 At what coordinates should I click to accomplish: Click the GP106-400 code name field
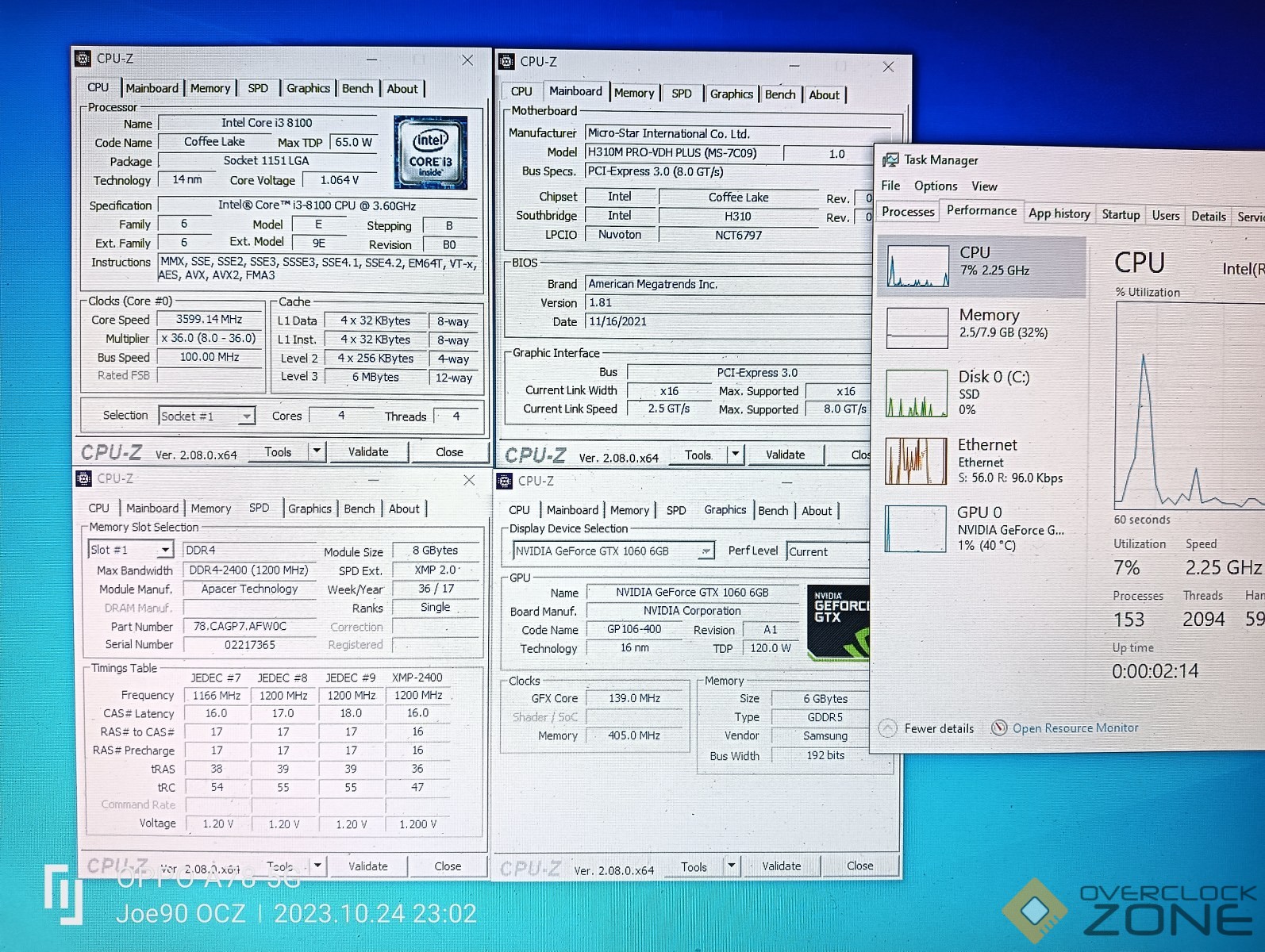point(633,629)
